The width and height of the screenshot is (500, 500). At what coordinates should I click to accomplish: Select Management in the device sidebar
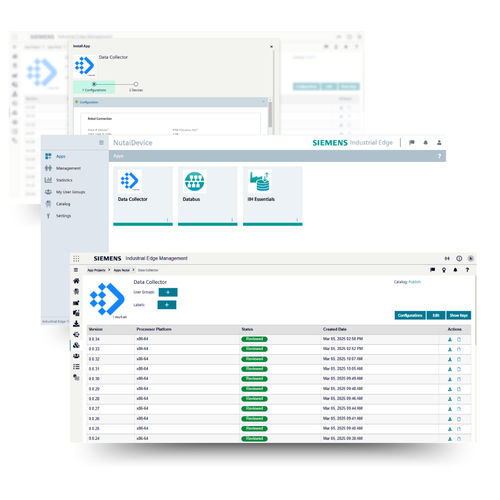pyautogui.click(x=63, y=168)
